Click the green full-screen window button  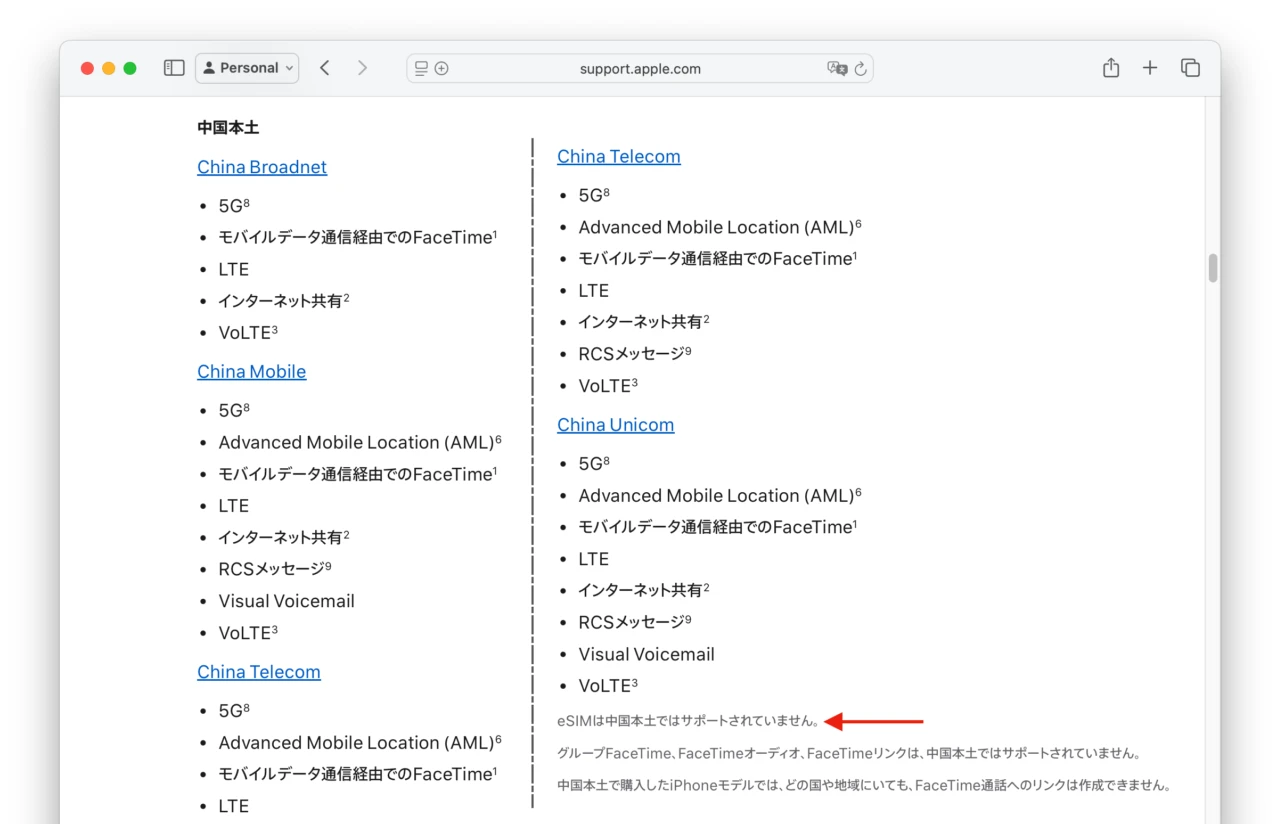tap(130, 68)
